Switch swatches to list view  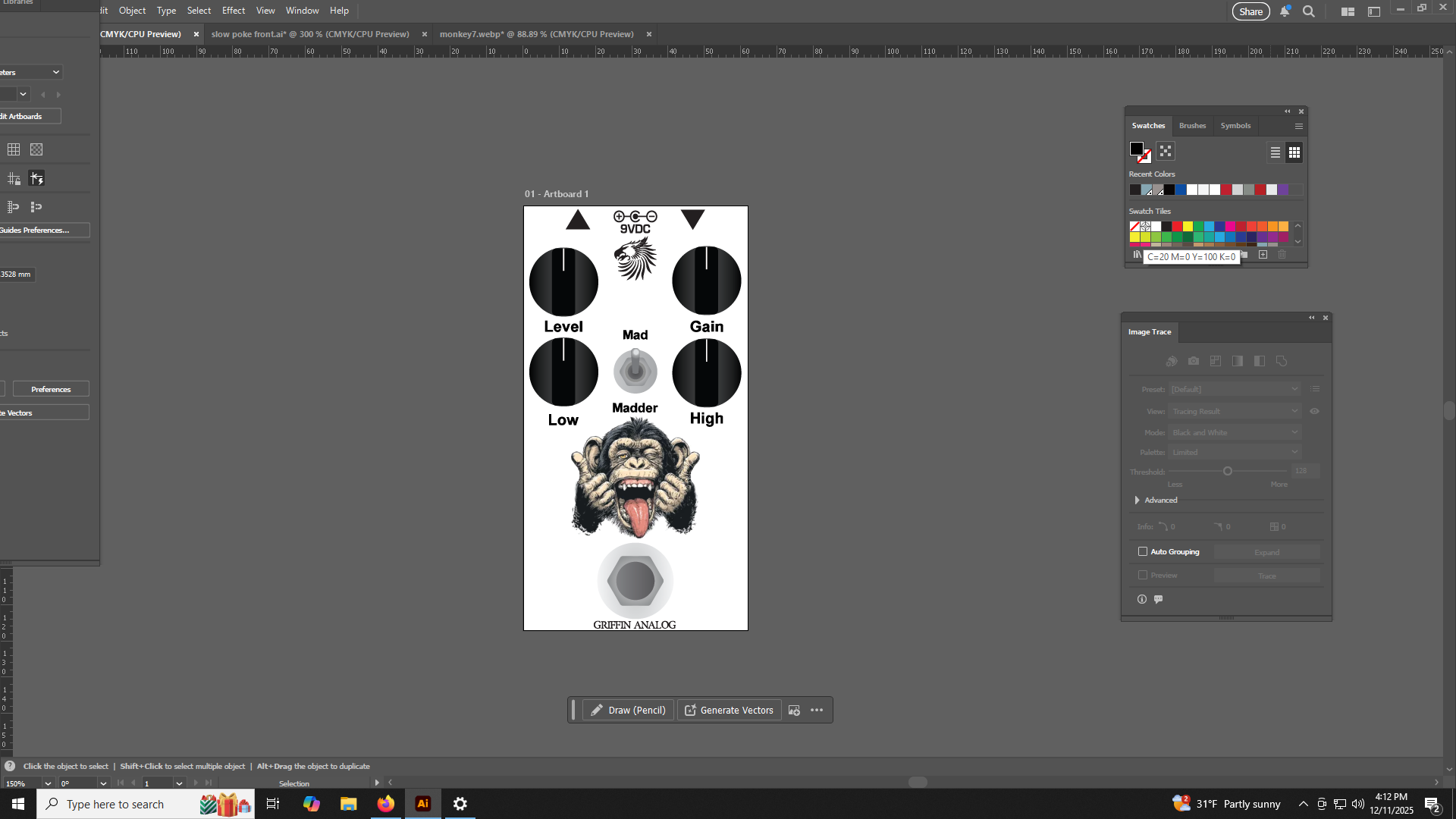pos(1276,152)
